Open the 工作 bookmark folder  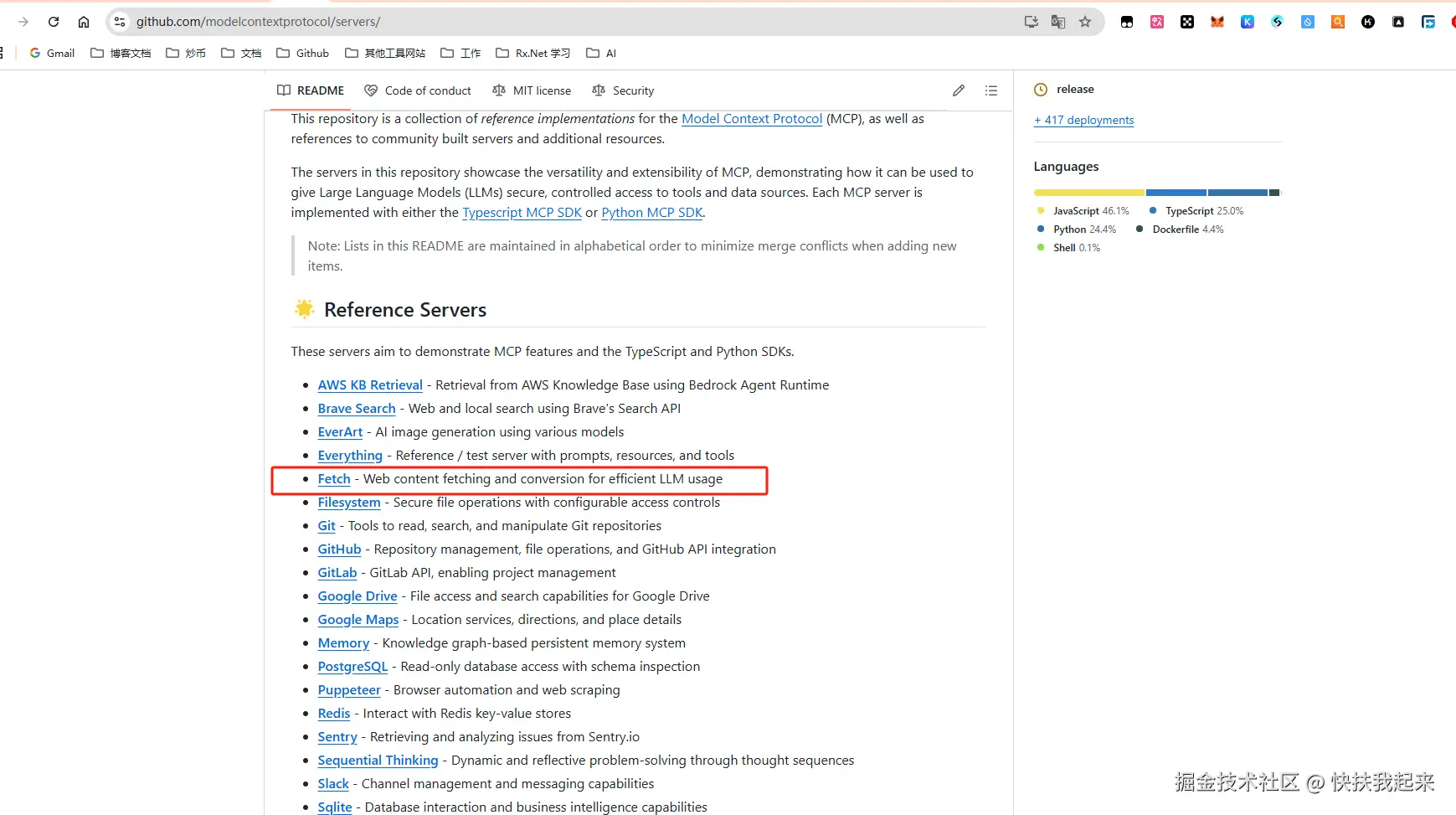coord(460,53)
